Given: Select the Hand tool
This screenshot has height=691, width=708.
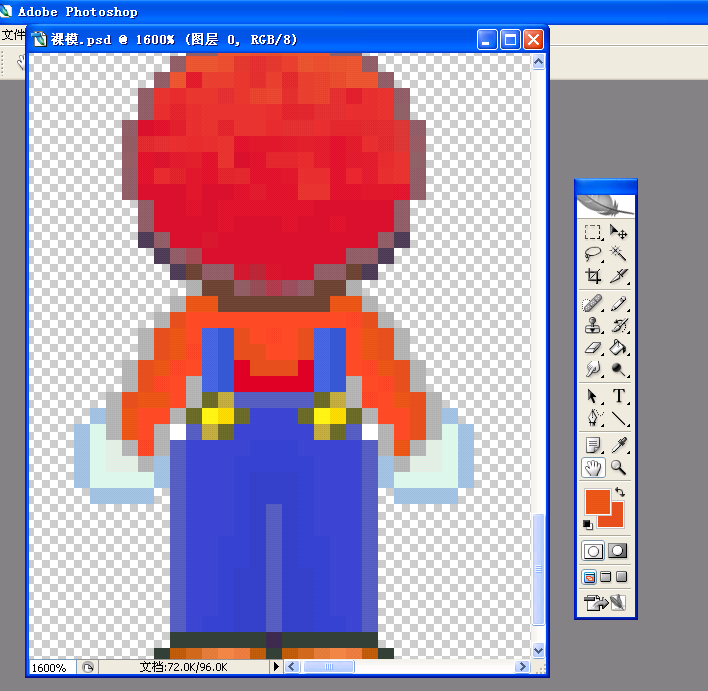Looking at the screenshot, I should pos(592,467).
